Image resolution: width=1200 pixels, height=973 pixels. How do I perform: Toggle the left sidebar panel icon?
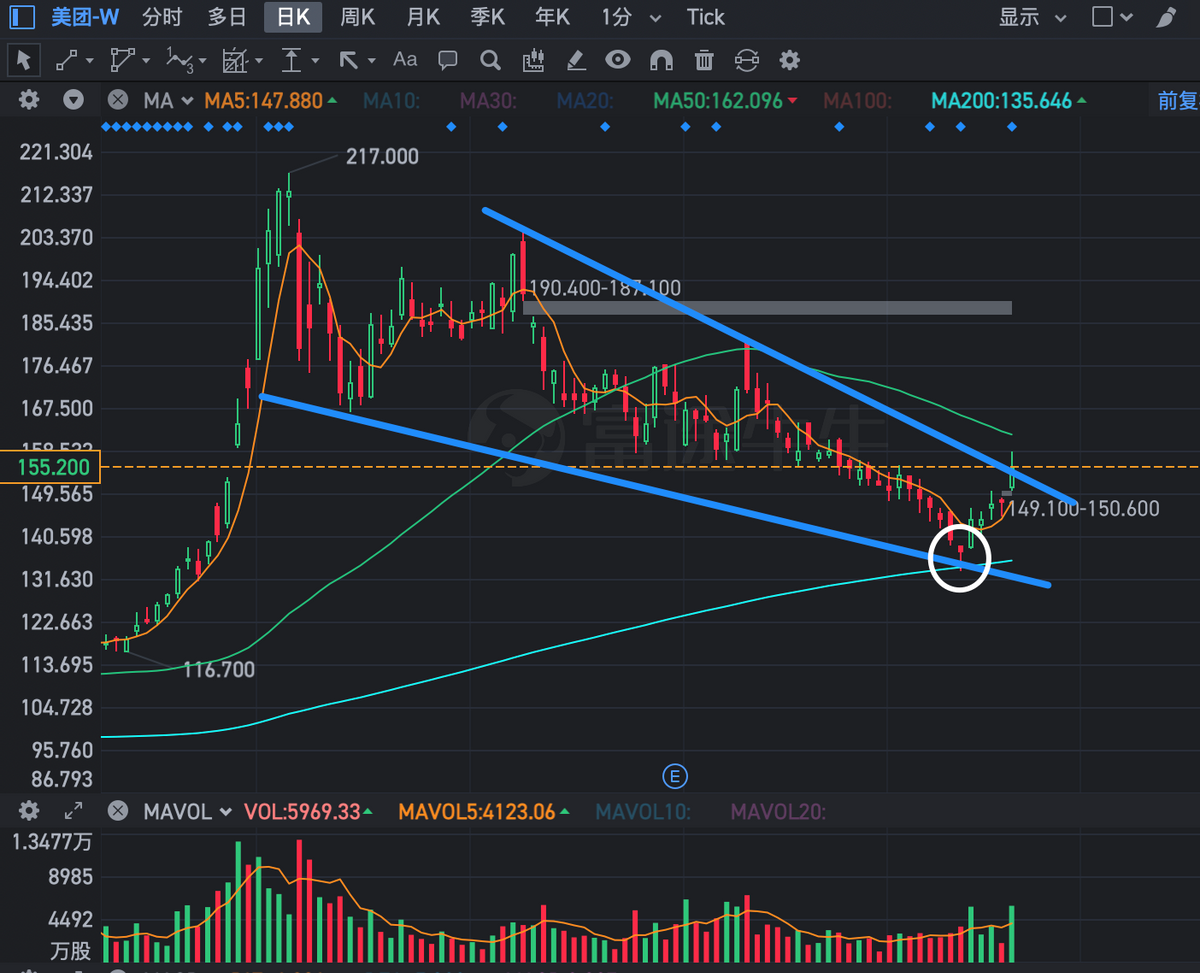click(22, 17)
